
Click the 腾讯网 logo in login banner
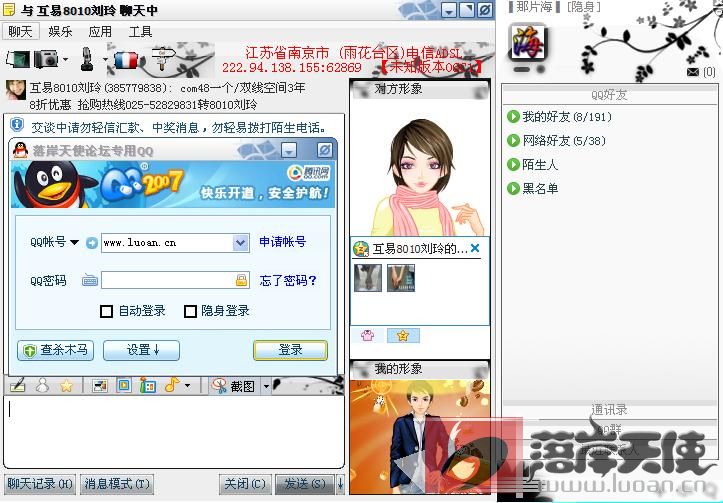[309, 172]
